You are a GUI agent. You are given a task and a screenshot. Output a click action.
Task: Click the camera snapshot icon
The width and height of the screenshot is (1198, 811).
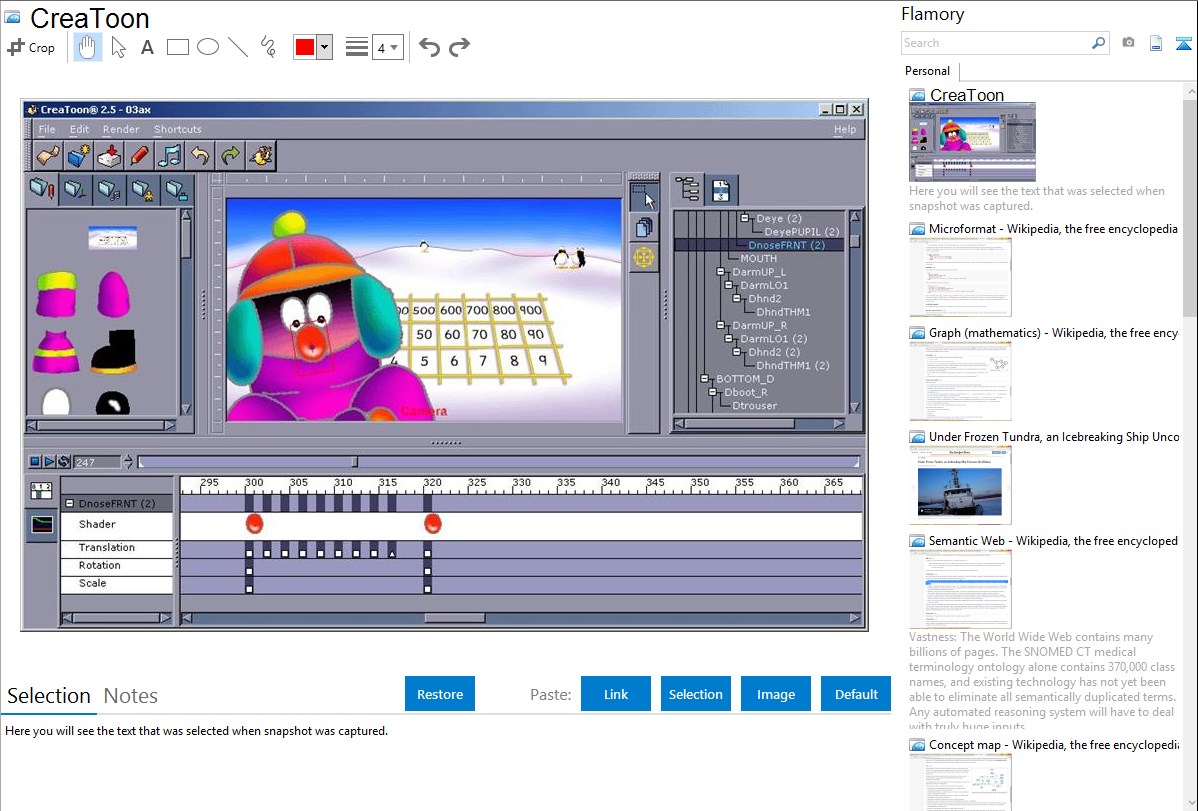[x=1128, y=43]
